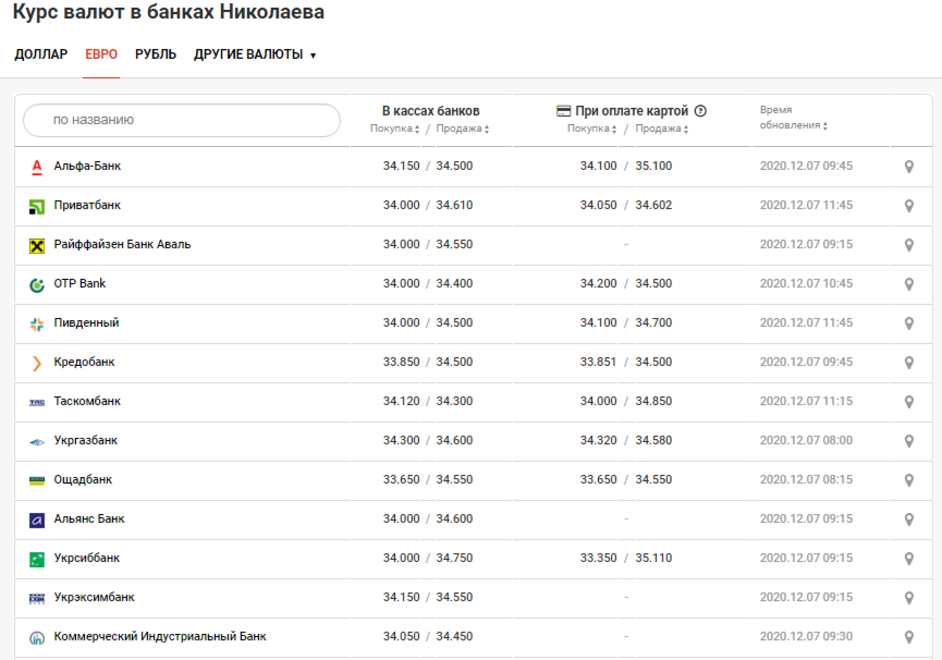Sort by Время обновления column
Image resolution: width=942 pixels, height=660 pixels.
point(793,118)
